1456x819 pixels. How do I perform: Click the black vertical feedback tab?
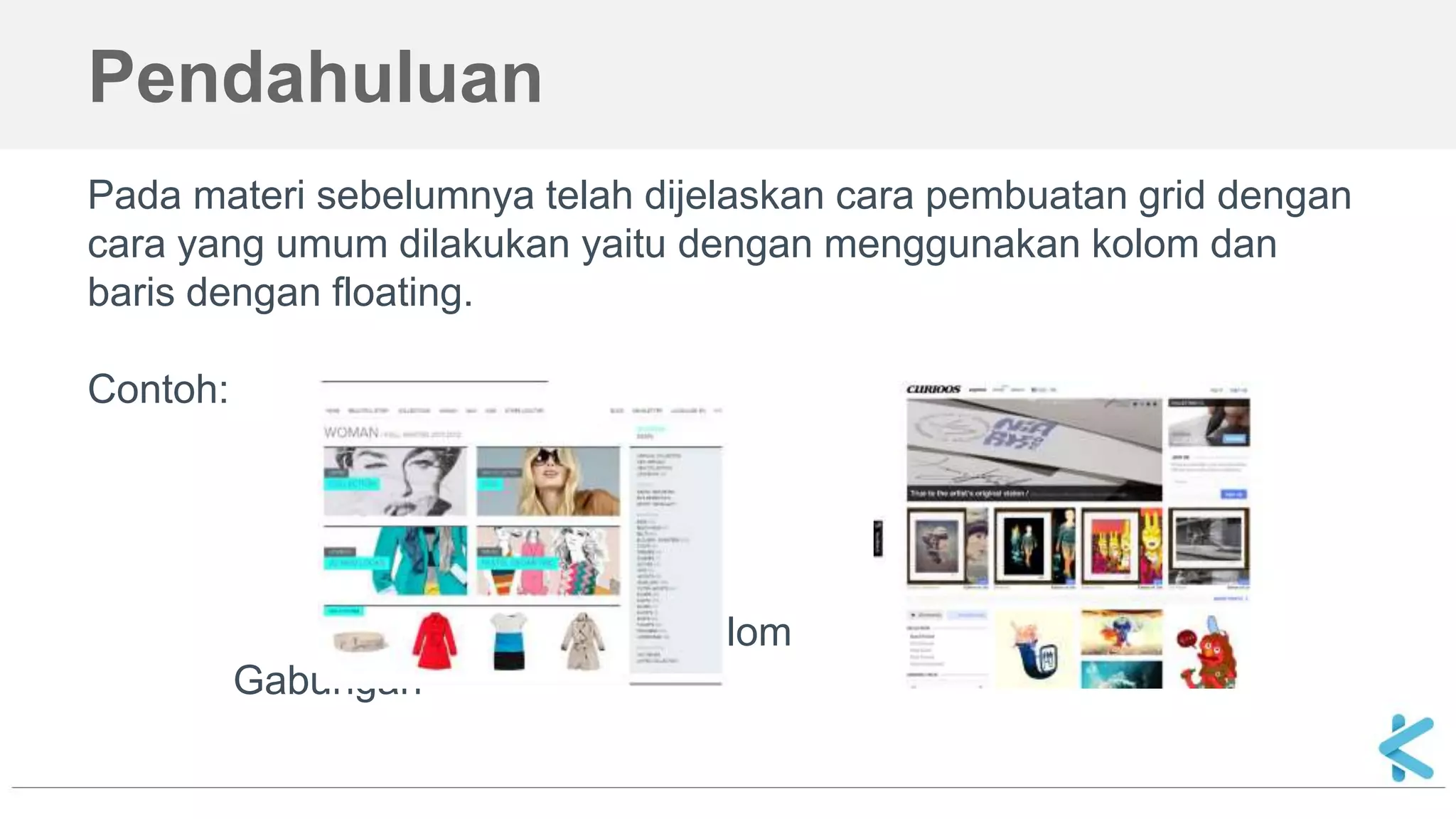coord(878,538)
